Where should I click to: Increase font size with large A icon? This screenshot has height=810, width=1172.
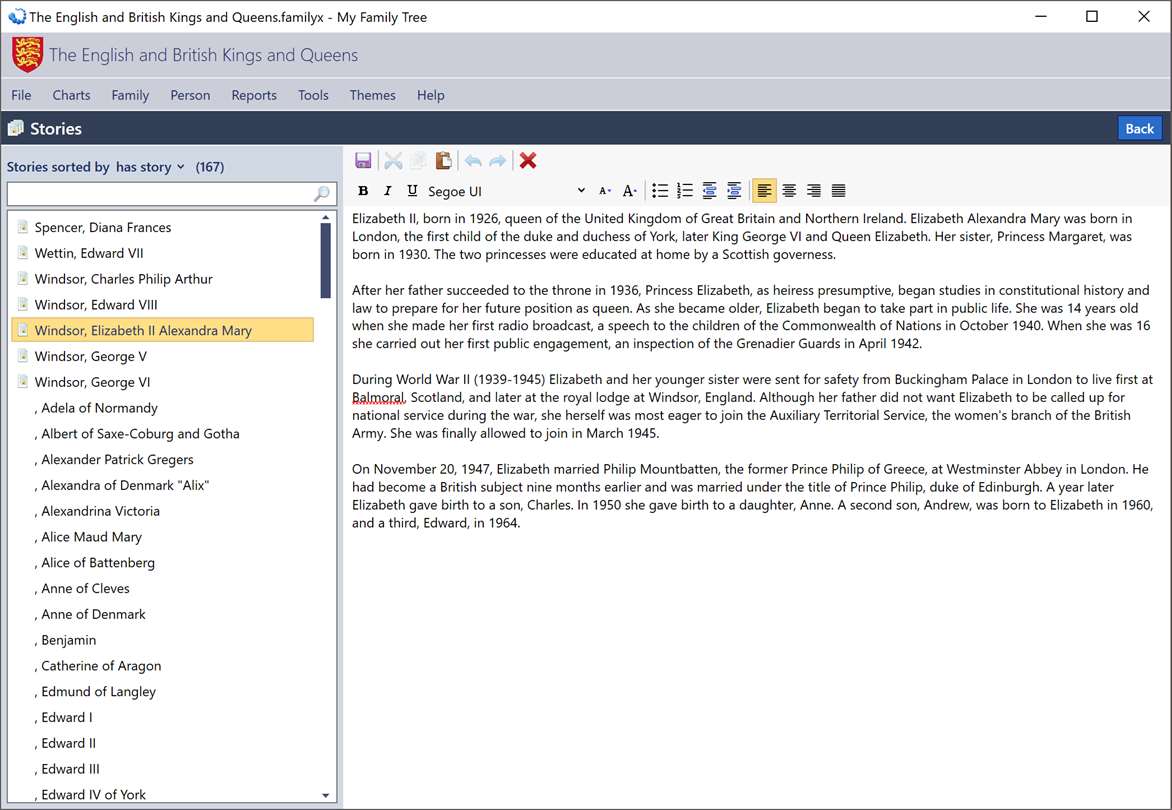click(x=630, y=191)
